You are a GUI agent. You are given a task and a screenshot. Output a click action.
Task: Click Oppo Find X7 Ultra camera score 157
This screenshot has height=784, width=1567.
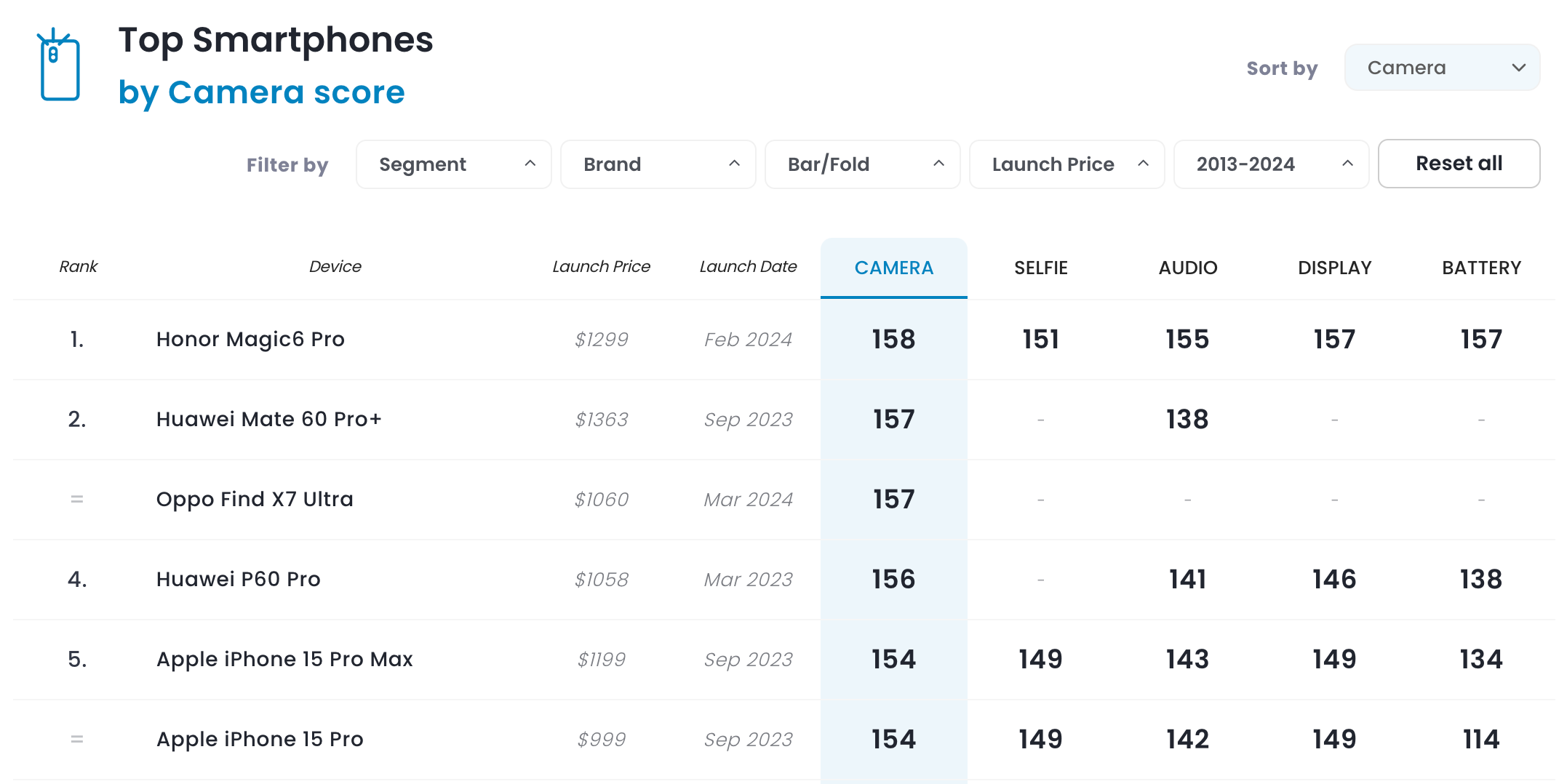[x=894, y=500]
